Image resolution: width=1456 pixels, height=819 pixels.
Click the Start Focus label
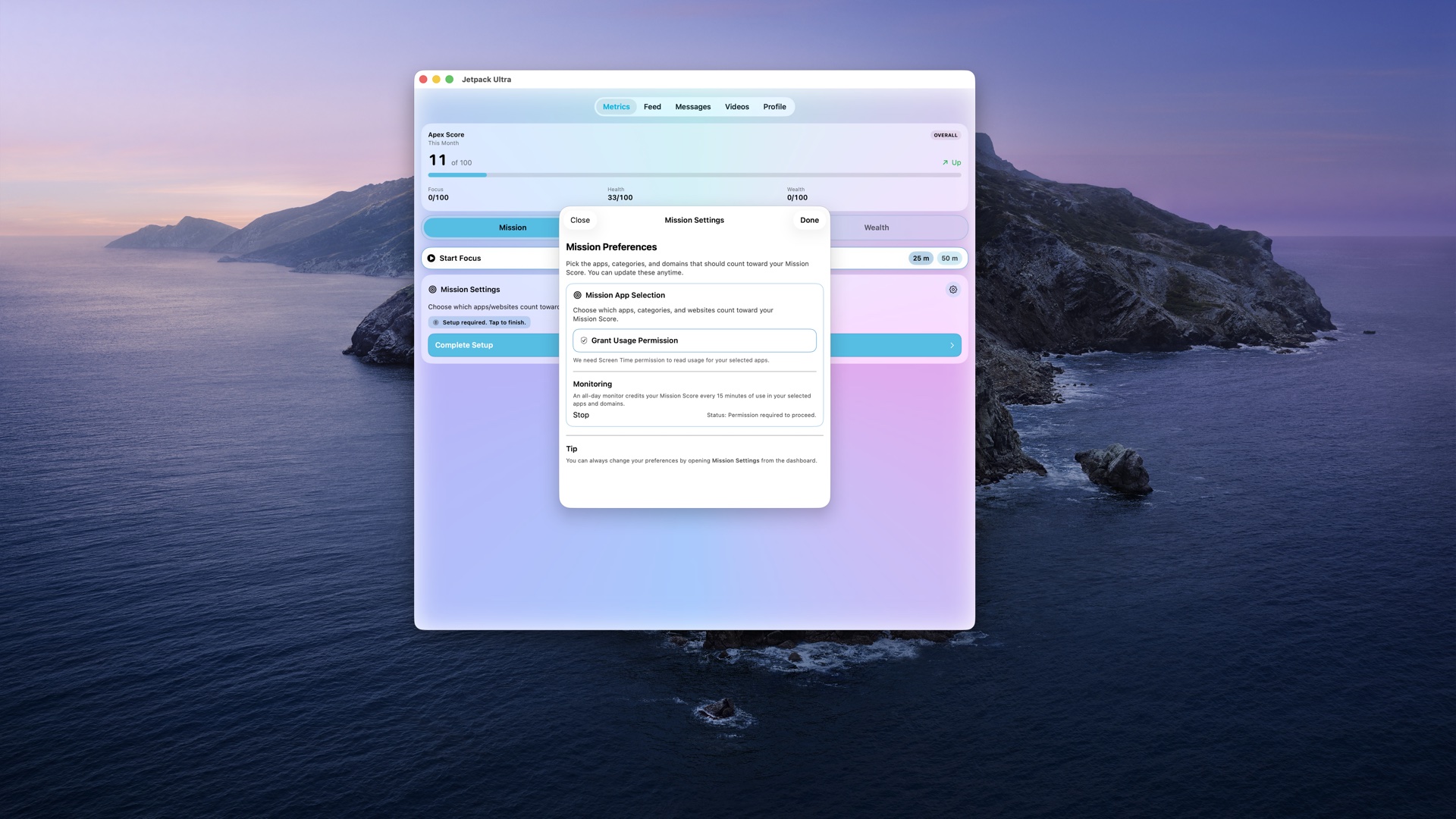460,259
